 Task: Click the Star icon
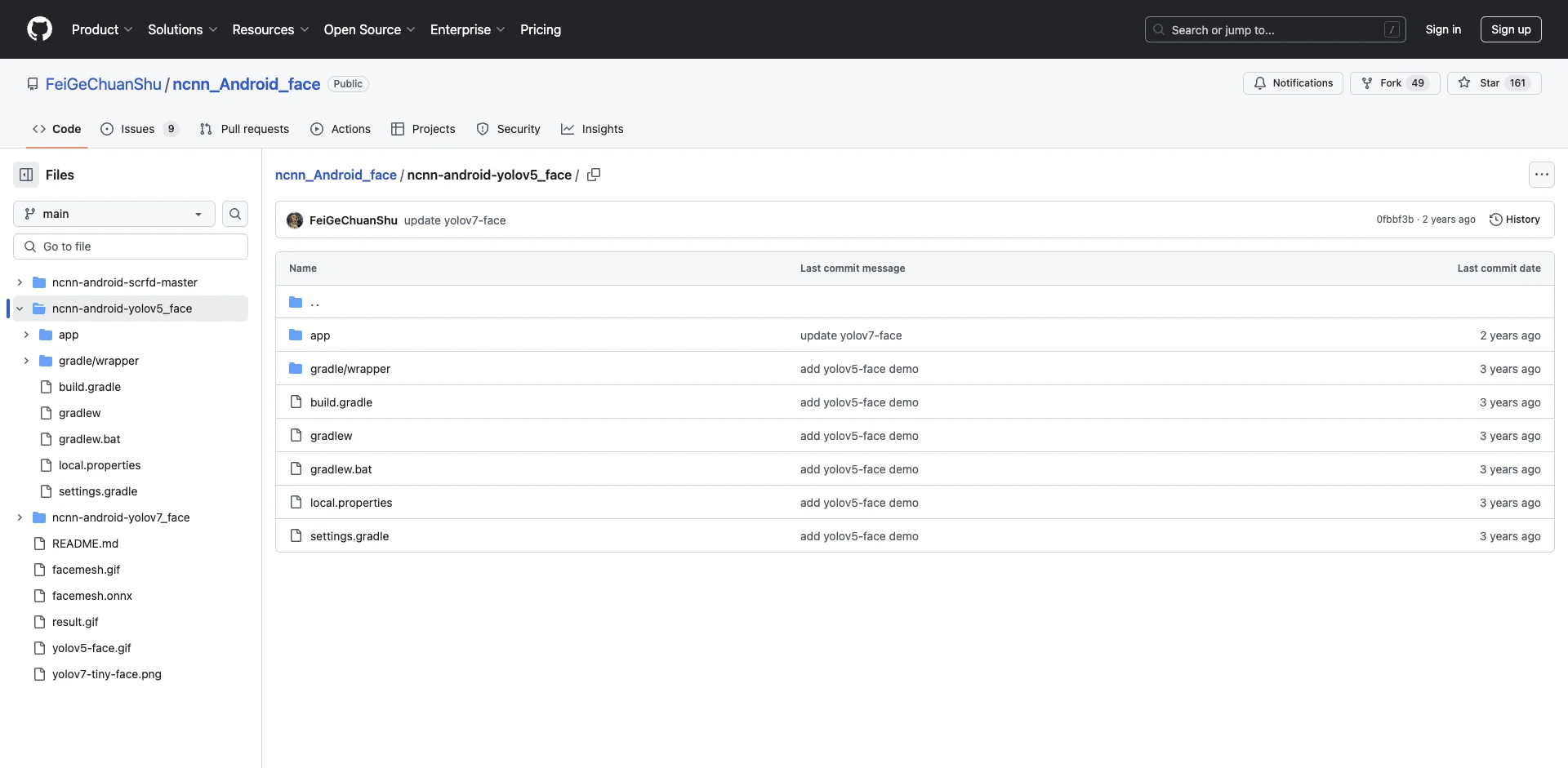pyautogui.click(x=1464, y=83)
